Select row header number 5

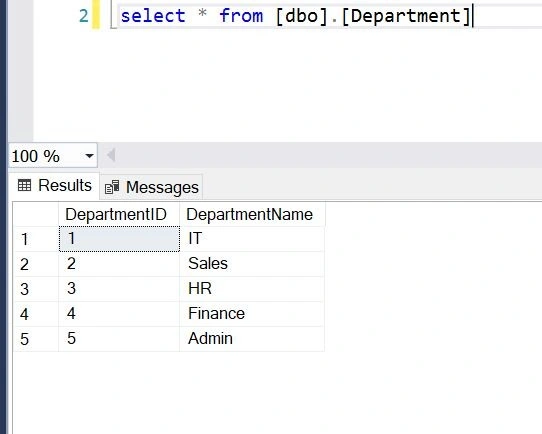pos(36,339)
